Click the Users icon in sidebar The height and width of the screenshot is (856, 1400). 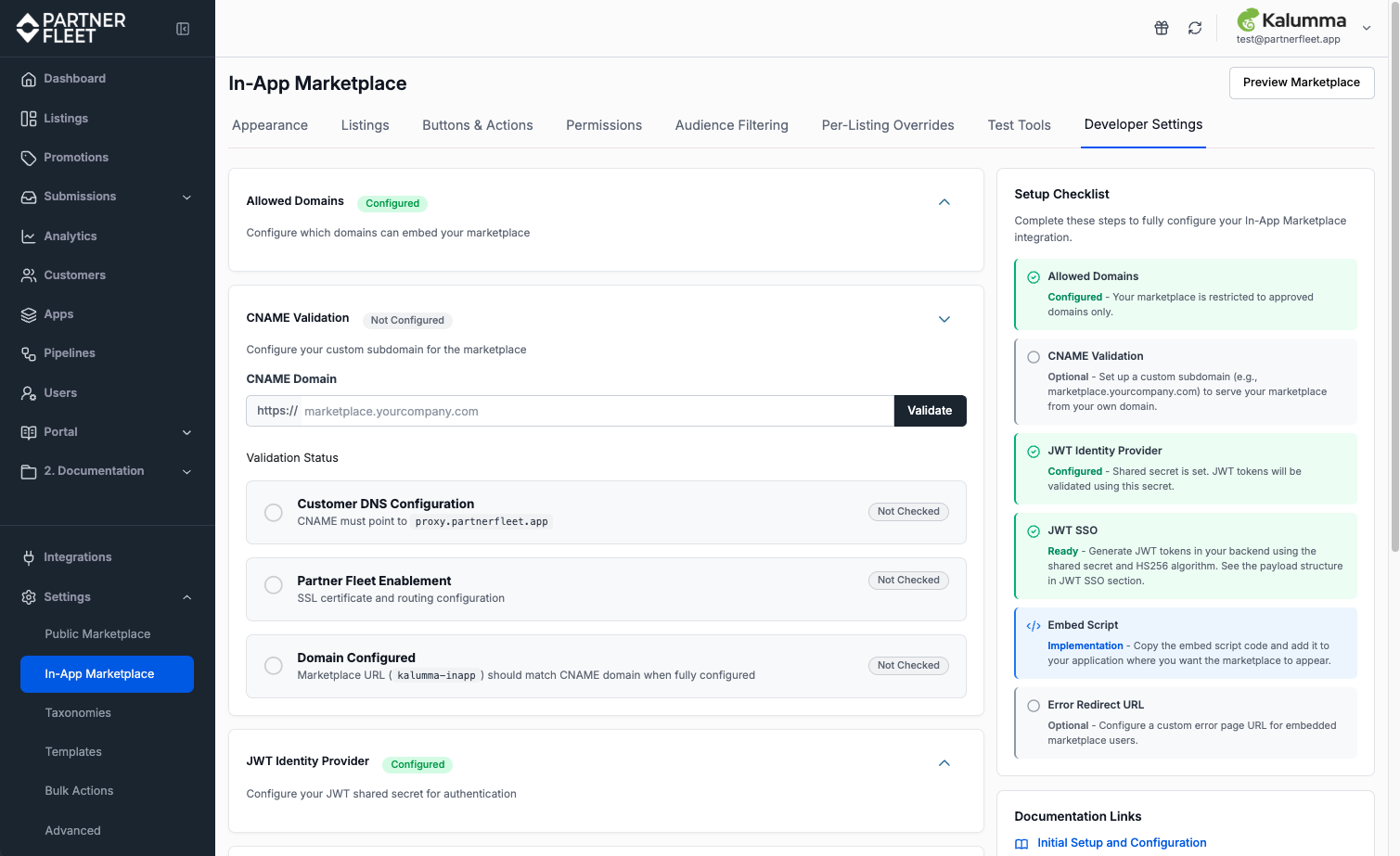coord(29,393)
